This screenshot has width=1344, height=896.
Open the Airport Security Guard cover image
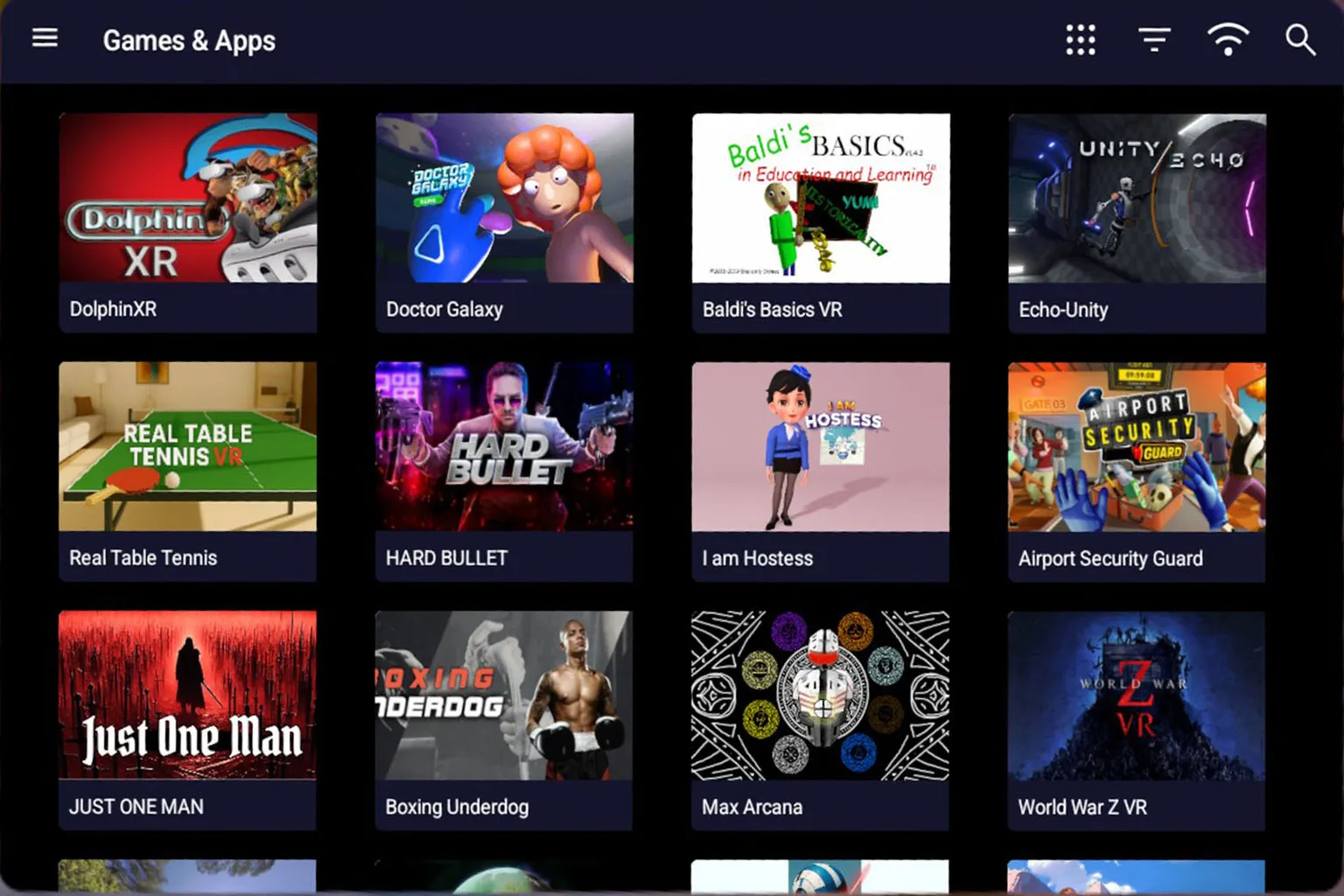[1137, 446]
